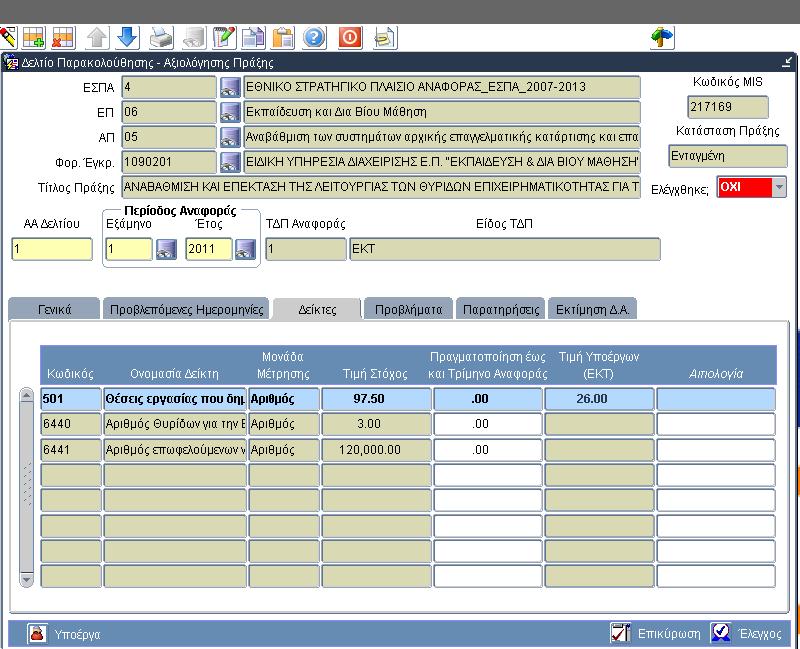
Task: Open the attachments paperclip document icon
Action: coord(385,38)
